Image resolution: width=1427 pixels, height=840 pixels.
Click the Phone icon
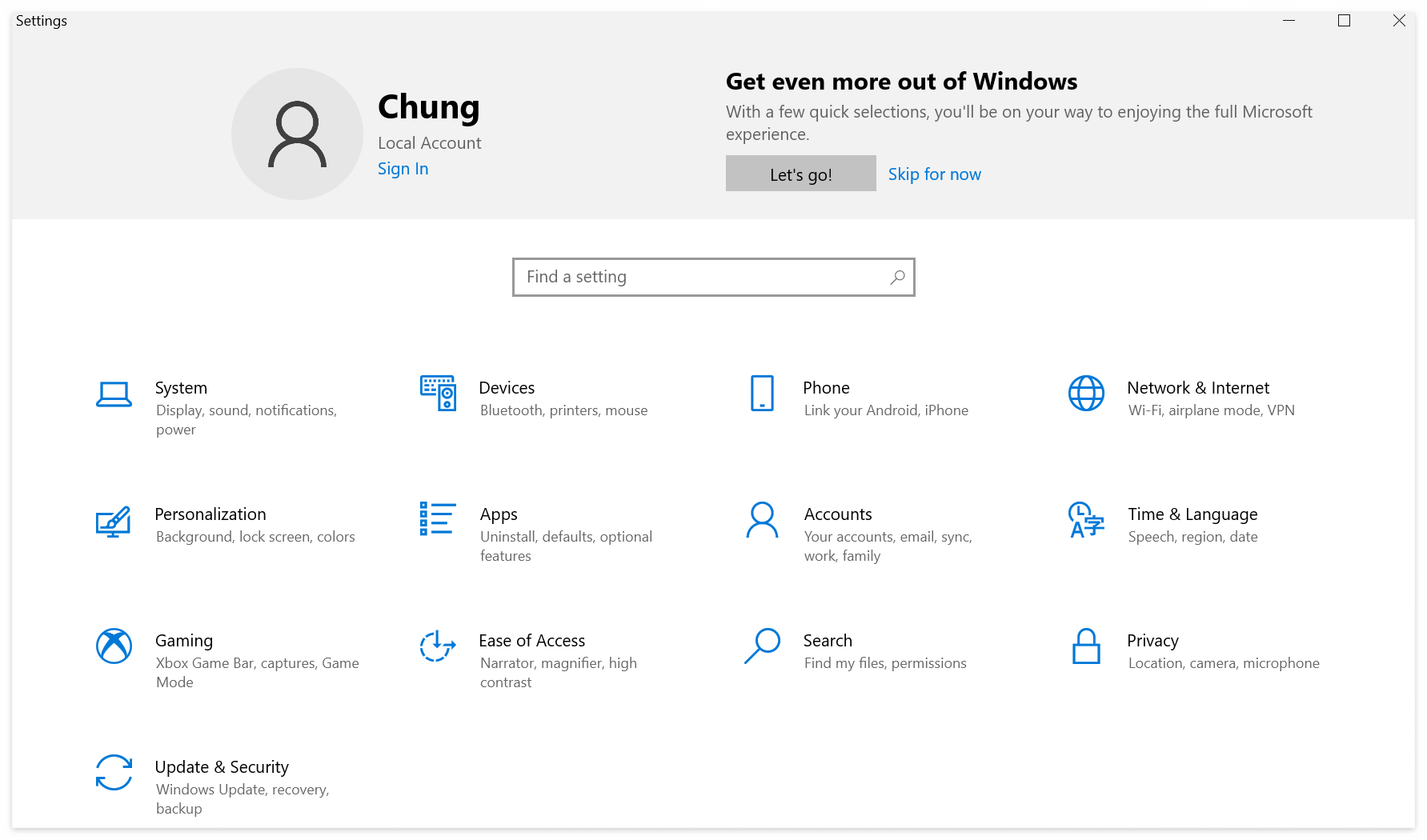pos(762,393)
